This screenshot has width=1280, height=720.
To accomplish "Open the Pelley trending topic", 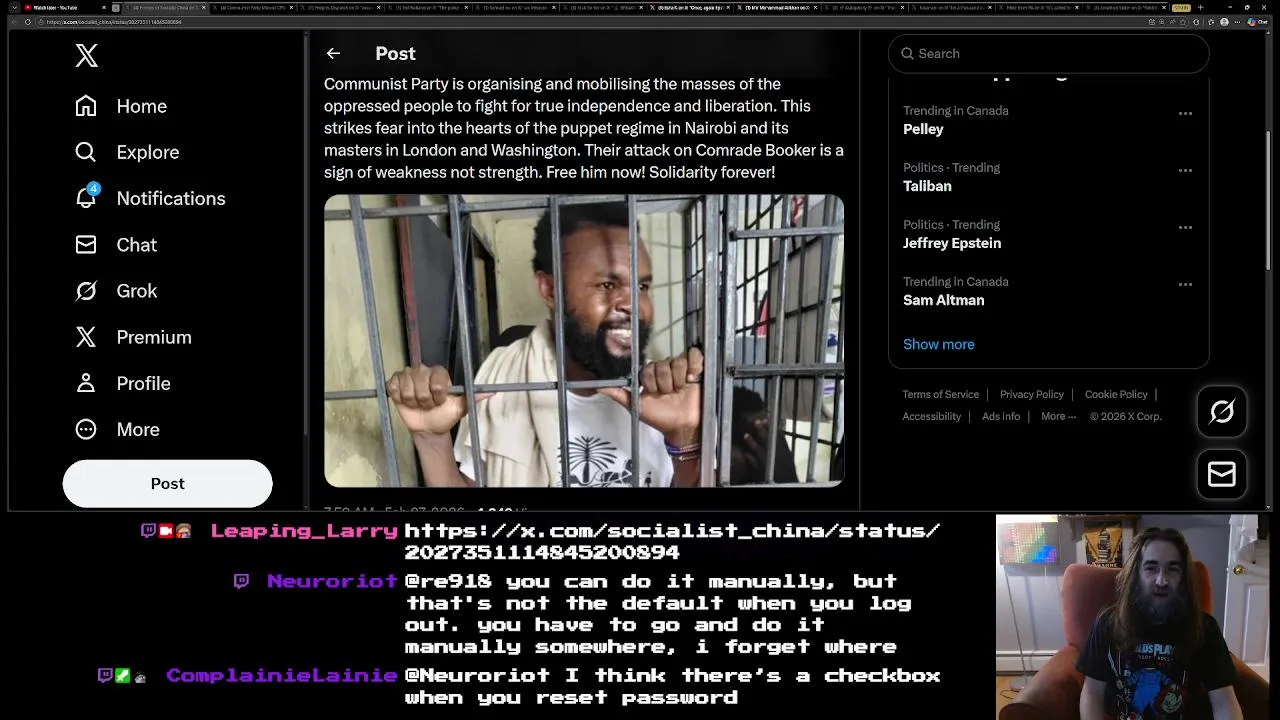I will click(923, 129).
